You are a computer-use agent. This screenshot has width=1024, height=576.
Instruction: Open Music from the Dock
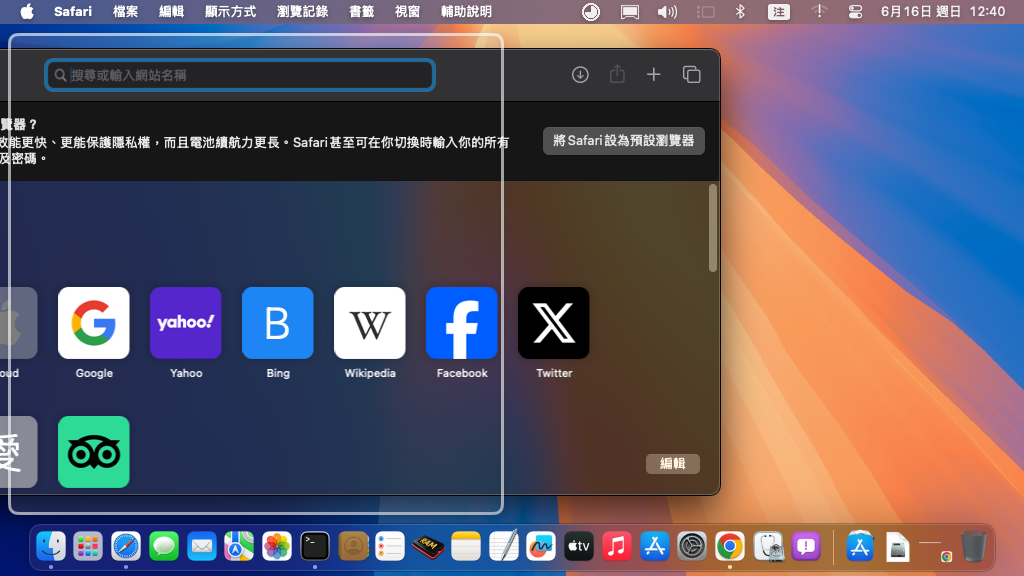pyautogui.click(x=616, y=546)
